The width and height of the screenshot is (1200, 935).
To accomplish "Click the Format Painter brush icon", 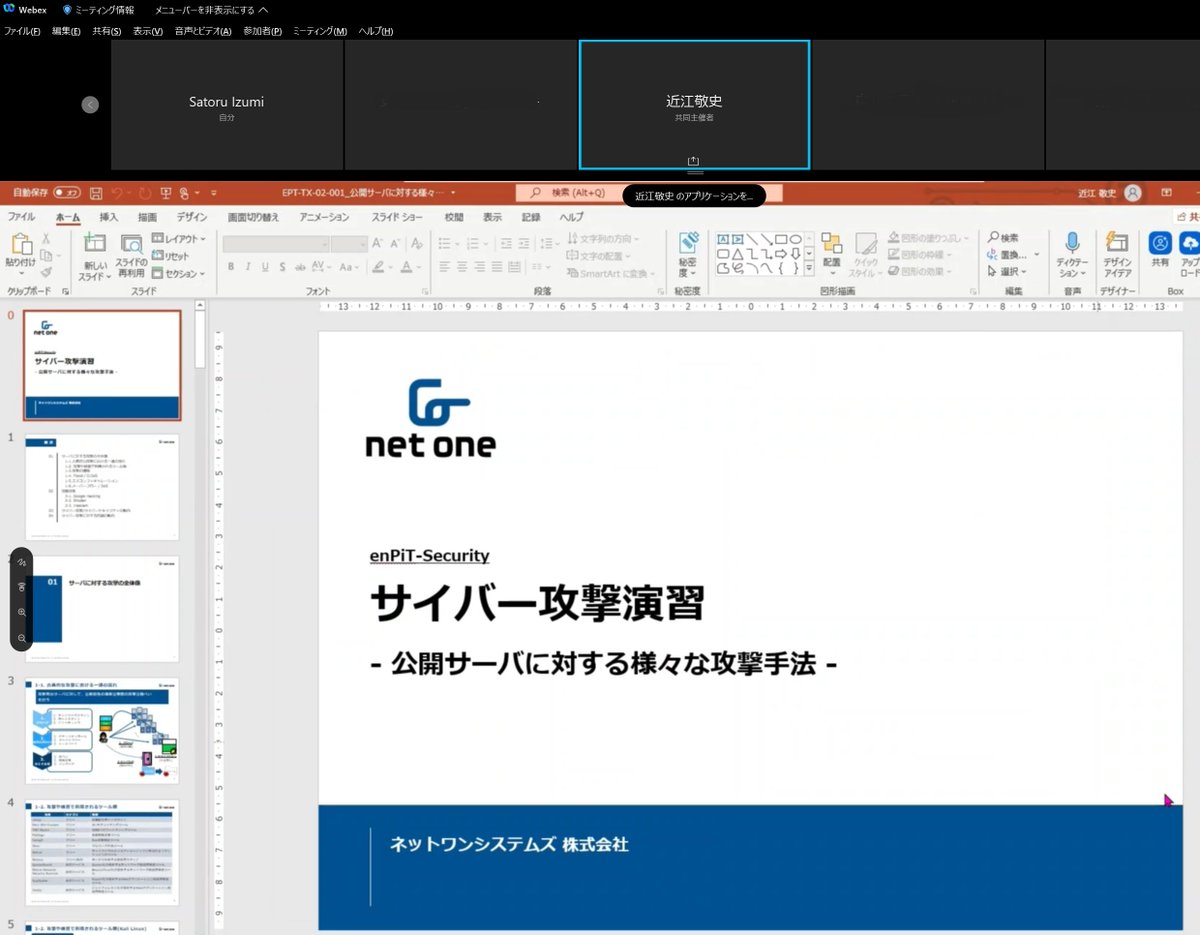I will pyautogui.click(x=46, y=272).
